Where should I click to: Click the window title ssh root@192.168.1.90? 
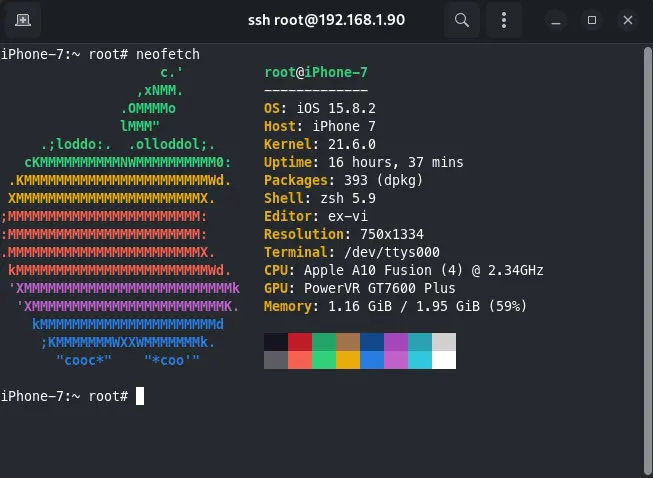326,20
